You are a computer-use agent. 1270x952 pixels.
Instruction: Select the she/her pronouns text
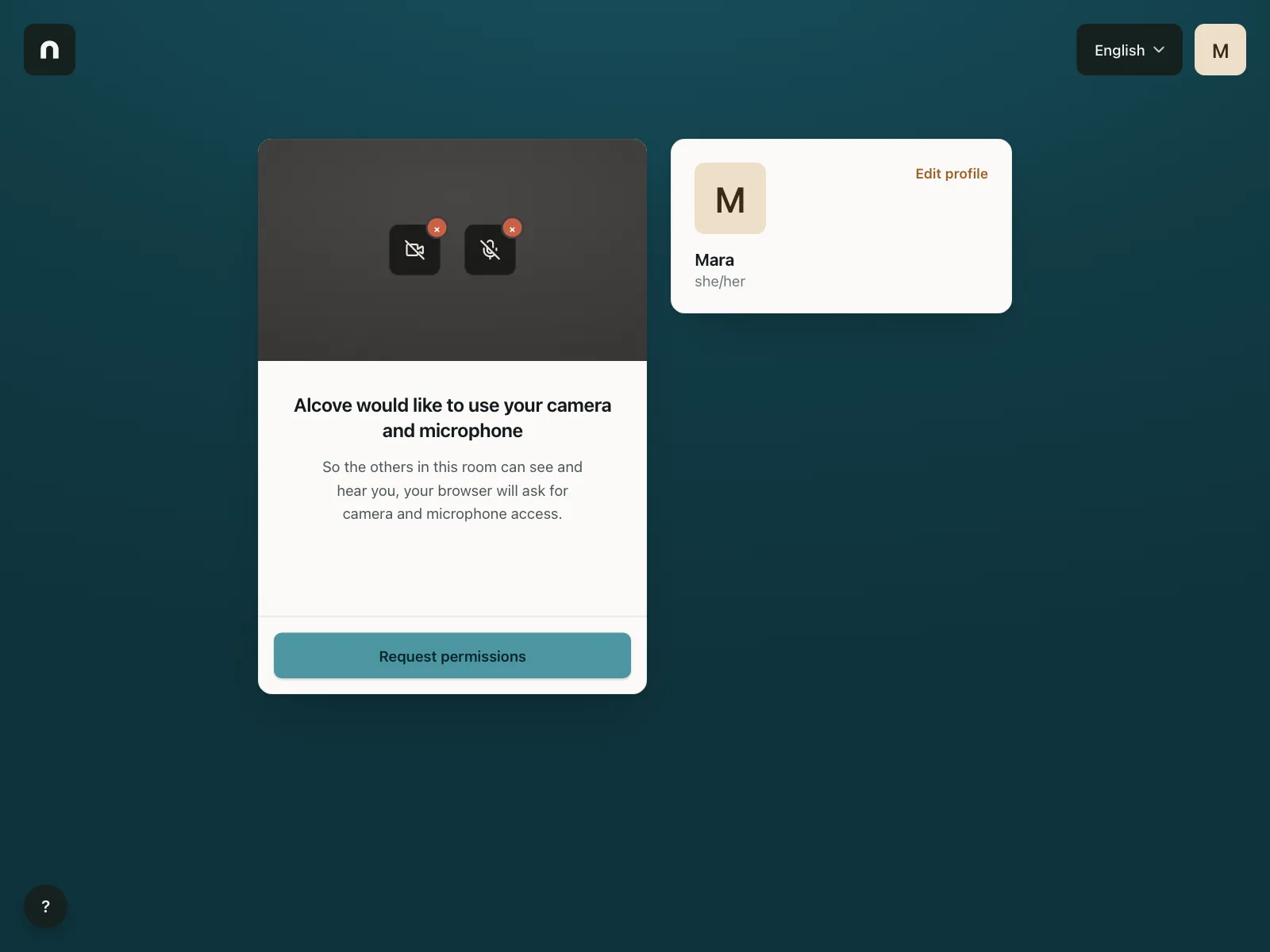(720, 282)
